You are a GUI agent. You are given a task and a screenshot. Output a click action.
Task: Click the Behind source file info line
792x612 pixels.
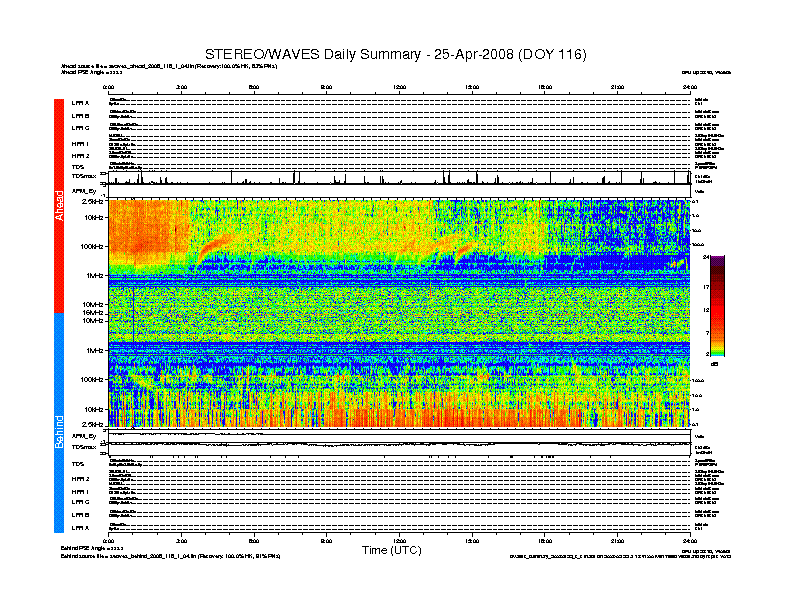170,556
